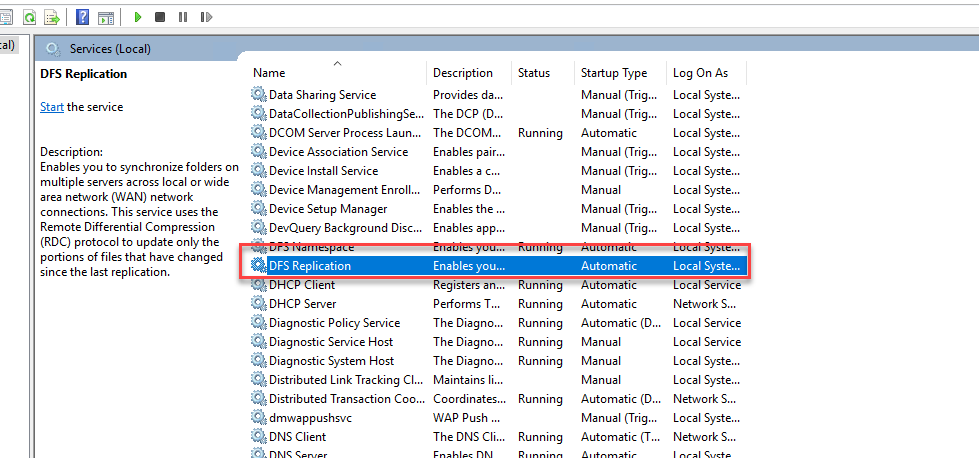This screenshot has width=979, height=458.
Task: Open Help via the question mark icon
Action: pyautogui.click(x=82, y=17)
